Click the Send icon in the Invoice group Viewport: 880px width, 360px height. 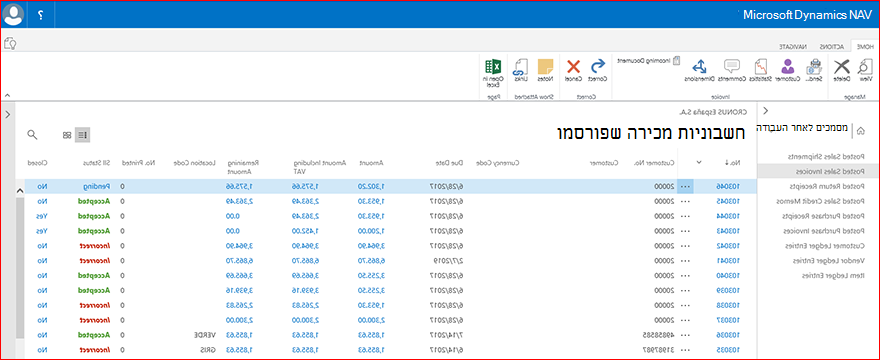(x=813, y=67)
